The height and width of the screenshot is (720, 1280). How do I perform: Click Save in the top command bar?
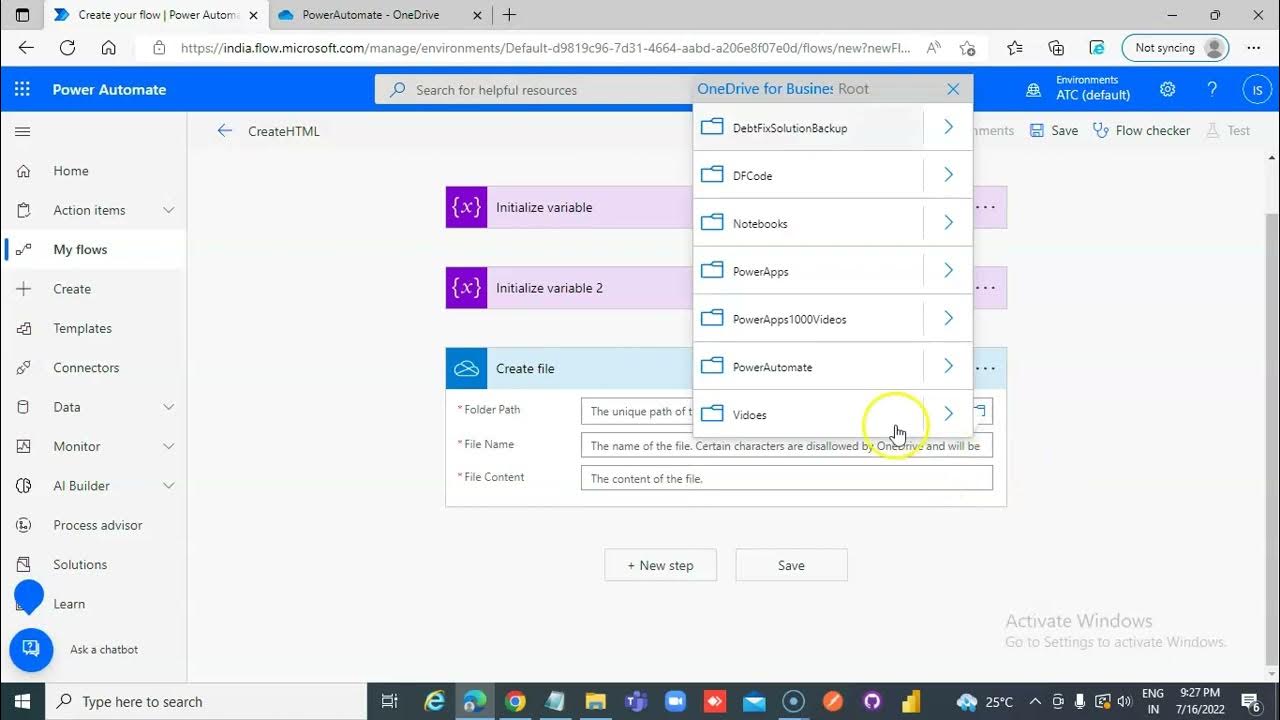[x=1054, y=131]
